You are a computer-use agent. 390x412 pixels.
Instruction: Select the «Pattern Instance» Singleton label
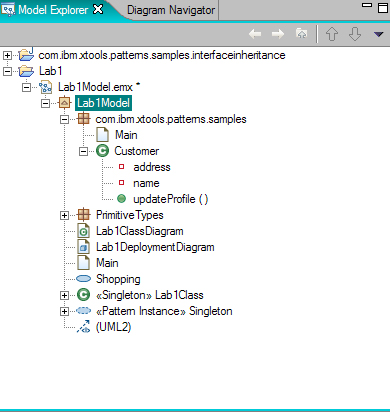(164, 311)
